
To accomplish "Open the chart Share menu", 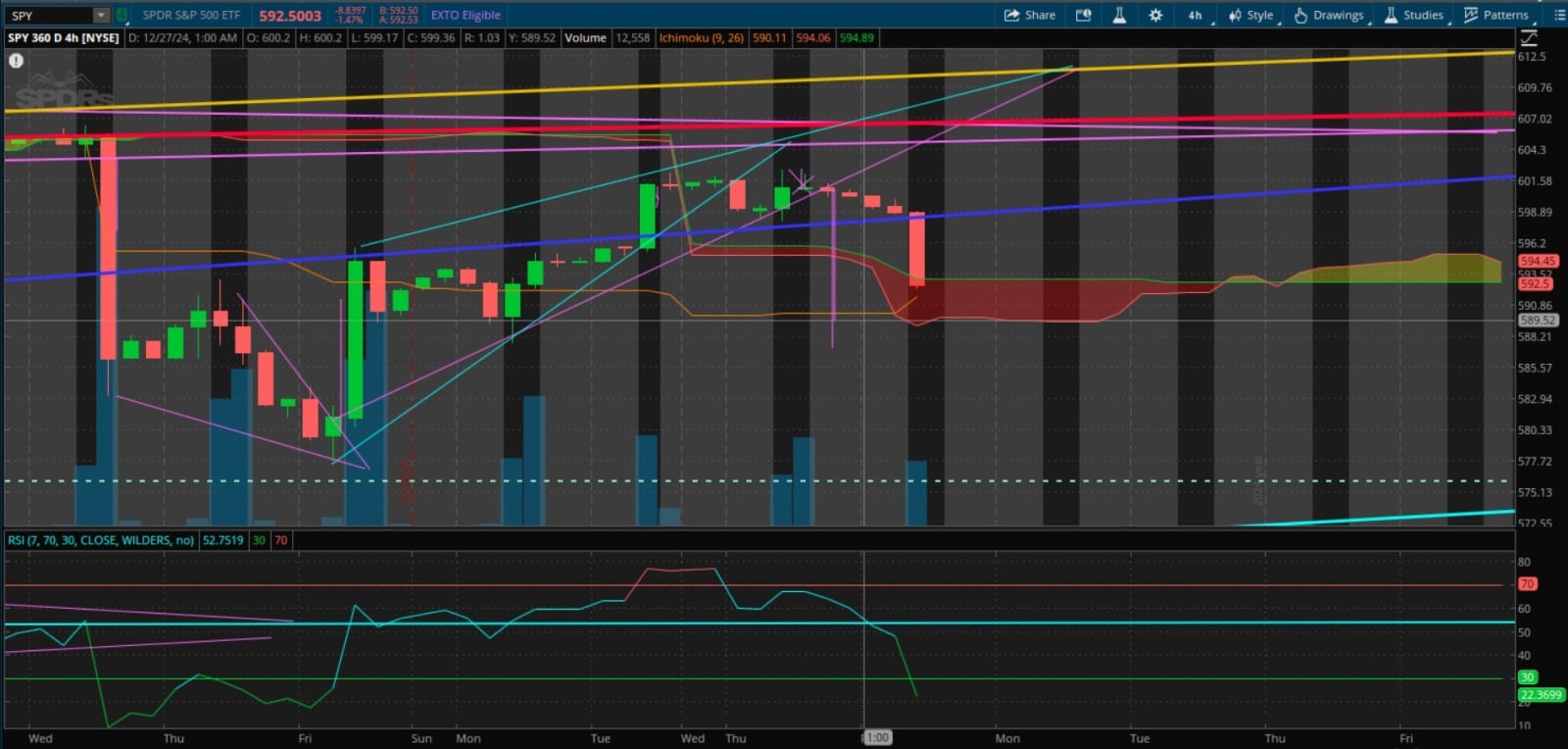I will tap(1029, 15).
